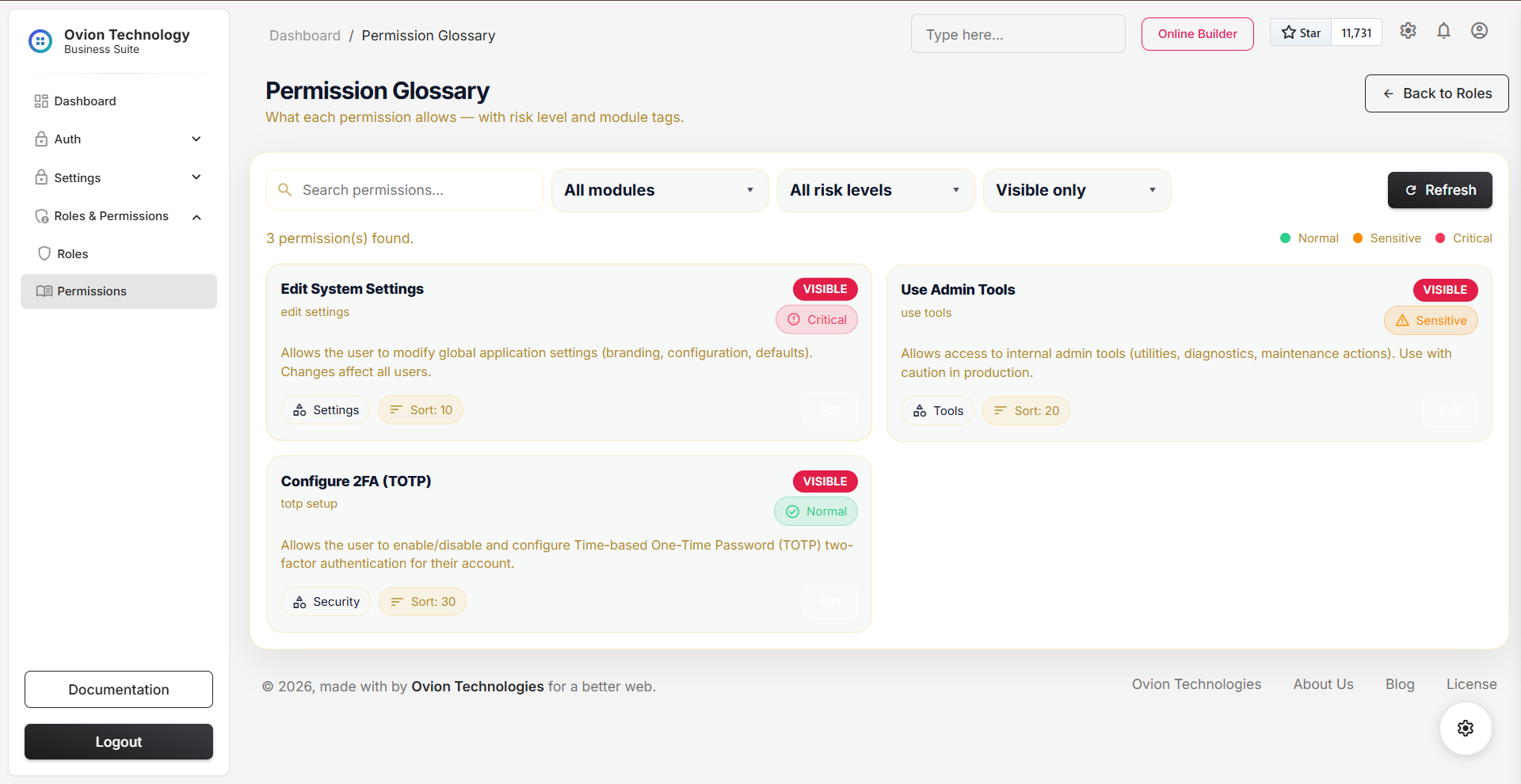Image resolution: width=1521 pixels, height=784 pixels.
Task: Open the settings gear icon in the top bar
Action: tap(1408, 31)
